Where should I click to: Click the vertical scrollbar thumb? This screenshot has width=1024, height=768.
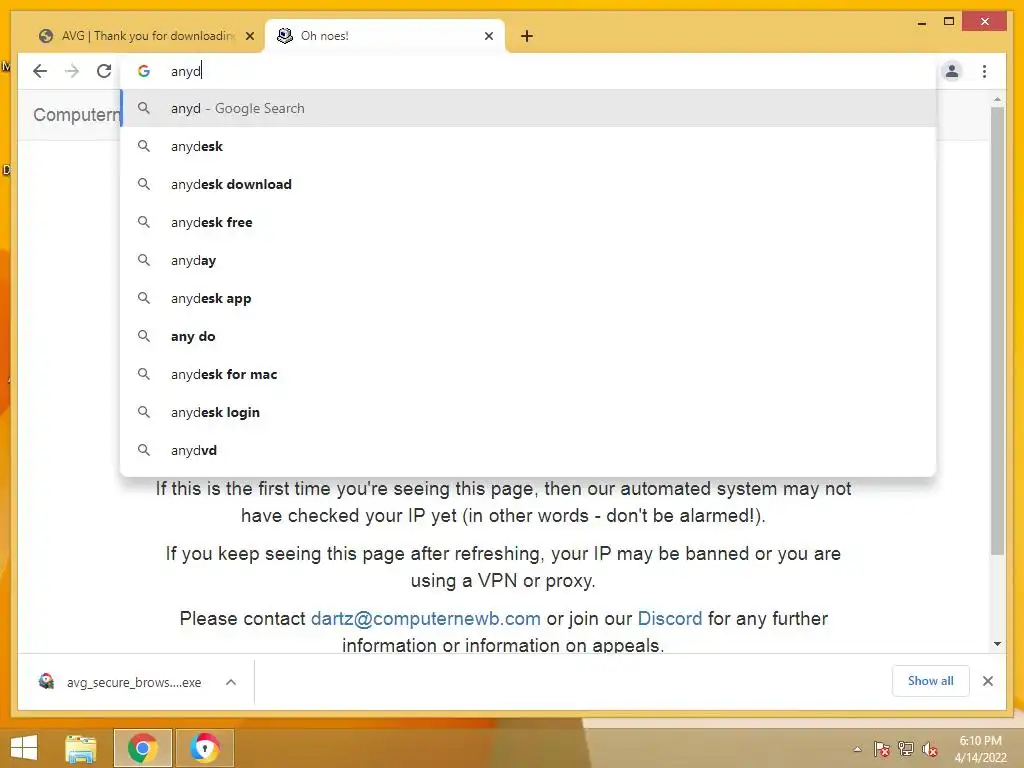(997, 330)
